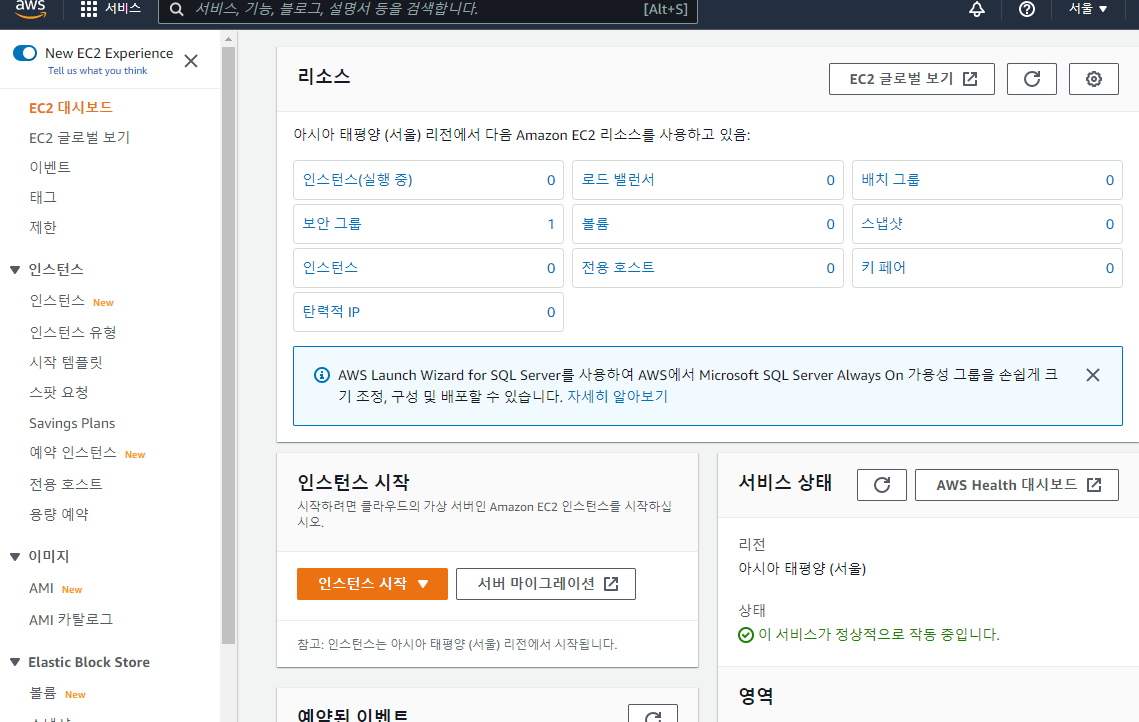Open AMI in the sidebar
Viewport: 1139px width, 722px height.
pyautogui.click(x=41, y=588)
